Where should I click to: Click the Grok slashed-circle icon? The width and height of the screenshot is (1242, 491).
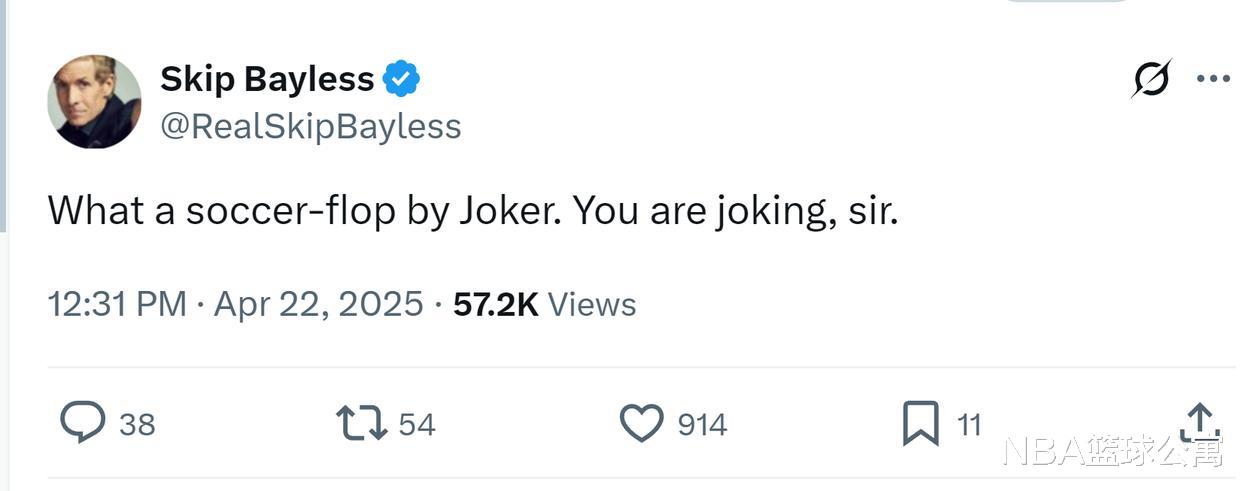1151,79
